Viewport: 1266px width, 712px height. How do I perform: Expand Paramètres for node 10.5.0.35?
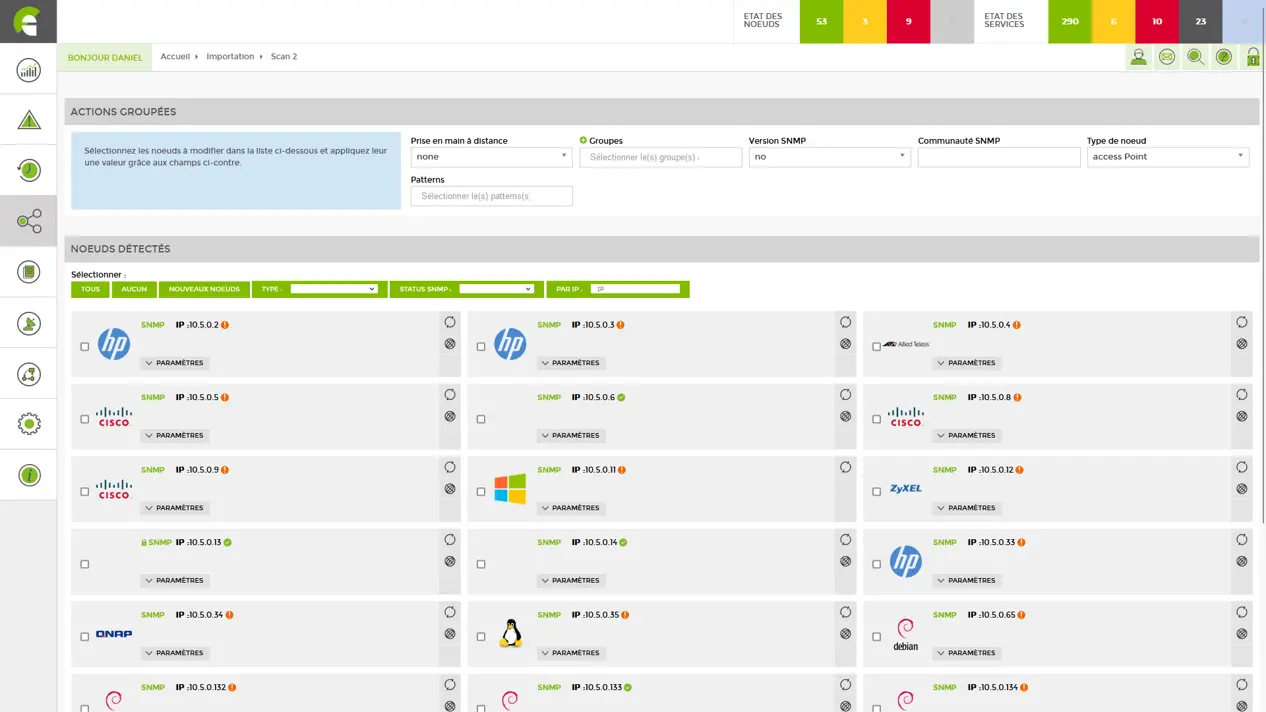tap(571, 653)
